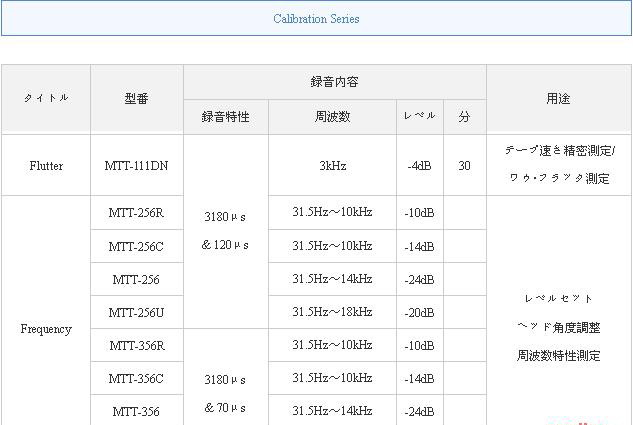This screenshot has height=425, width=633.
Task: Click the 用途 column header
Action: (558, 99)
